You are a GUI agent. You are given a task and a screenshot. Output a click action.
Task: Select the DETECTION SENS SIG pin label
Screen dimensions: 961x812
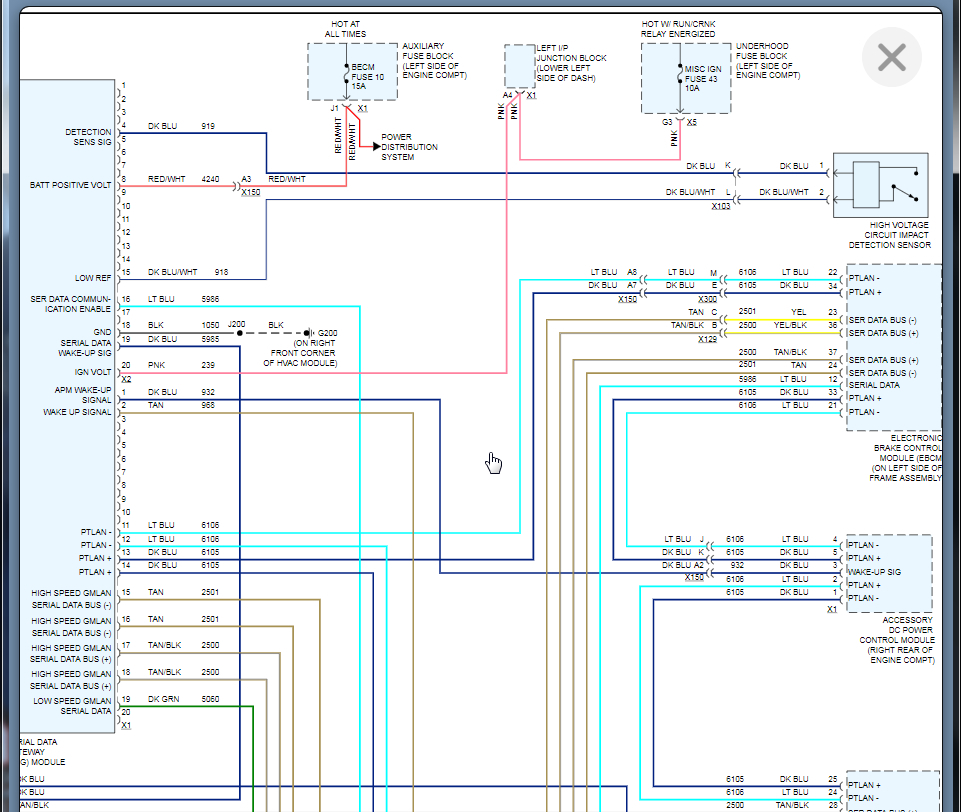[88, 137]
